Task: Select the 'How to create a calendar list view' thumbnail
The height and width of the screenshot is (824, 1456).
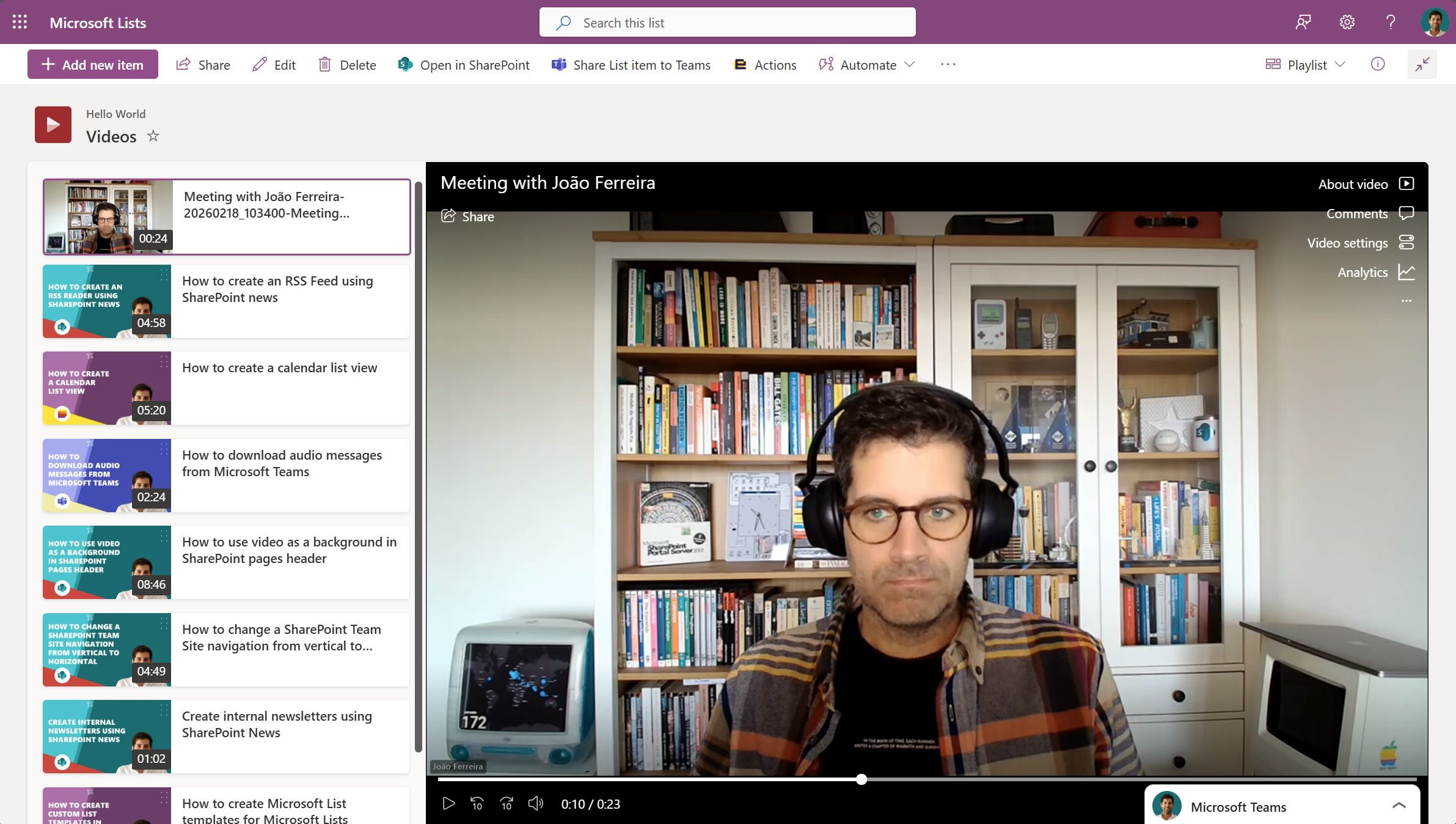Action: pyautogui.click(x=106, y=388)
